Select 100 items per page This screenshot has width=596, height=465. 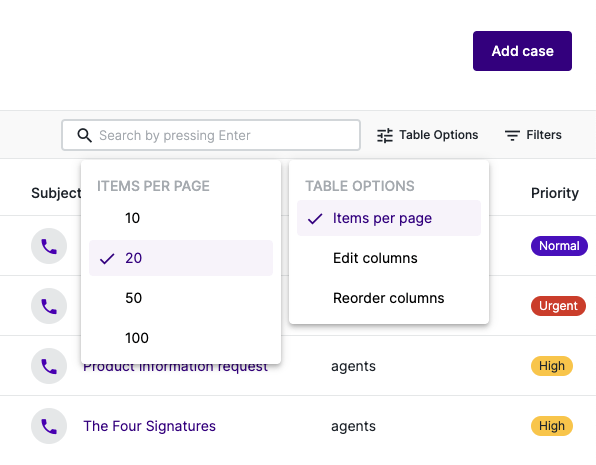[181, 338]
